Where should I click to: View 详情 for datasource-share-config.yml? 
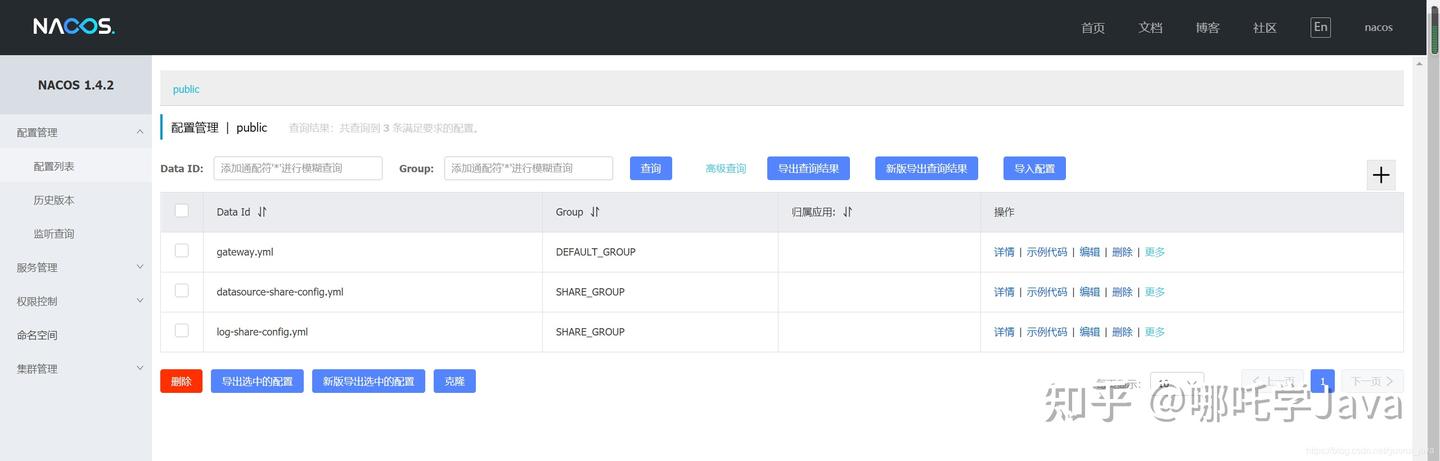pyautogui.click(x=1004, y=292)
